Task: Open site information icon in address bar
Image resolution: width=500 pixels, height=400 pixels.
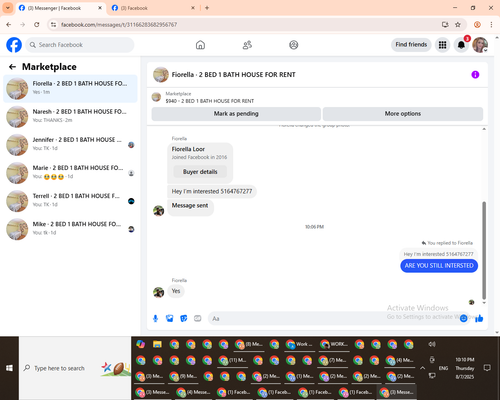Action: click(x=53, y=25)
